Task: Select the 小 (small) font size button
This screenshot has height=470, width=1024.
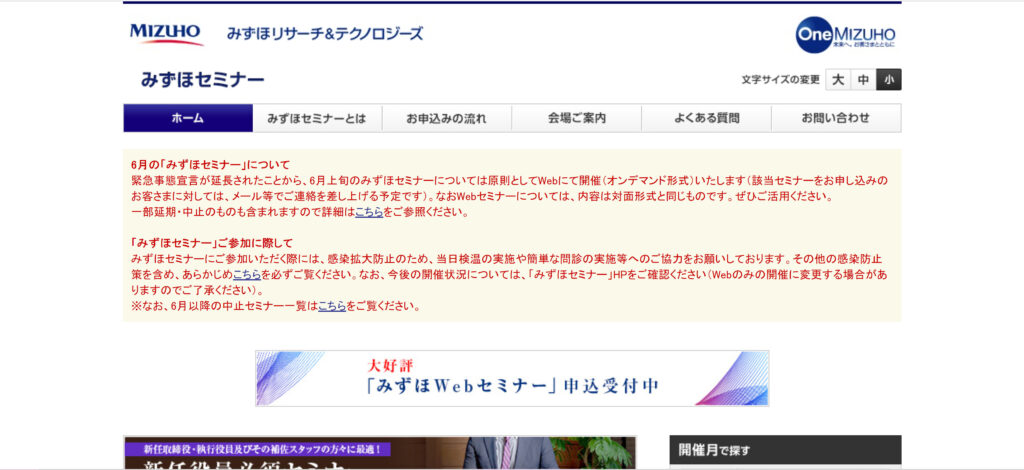Action: pyautogui.click(x=888, y=80)
